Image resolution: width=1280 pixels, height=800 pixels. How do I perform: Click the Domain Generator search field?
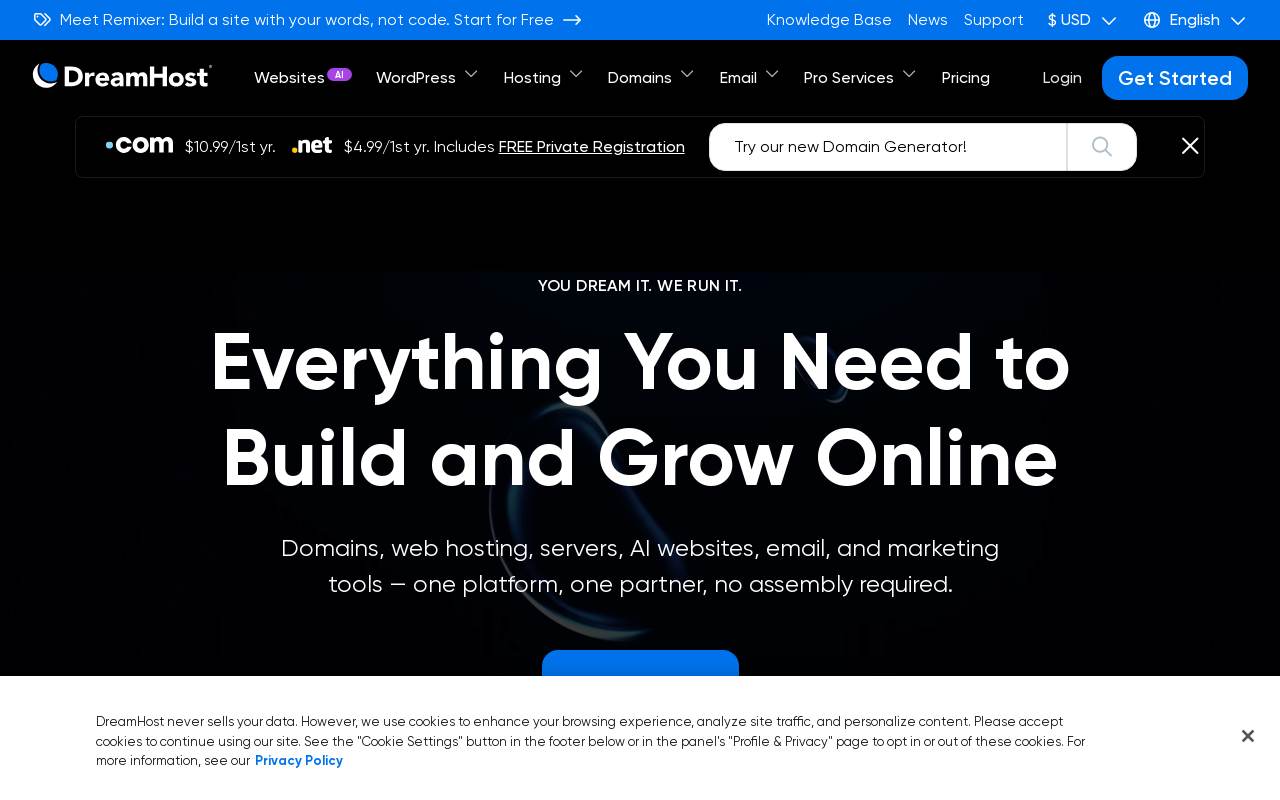(x=888, y=147)
